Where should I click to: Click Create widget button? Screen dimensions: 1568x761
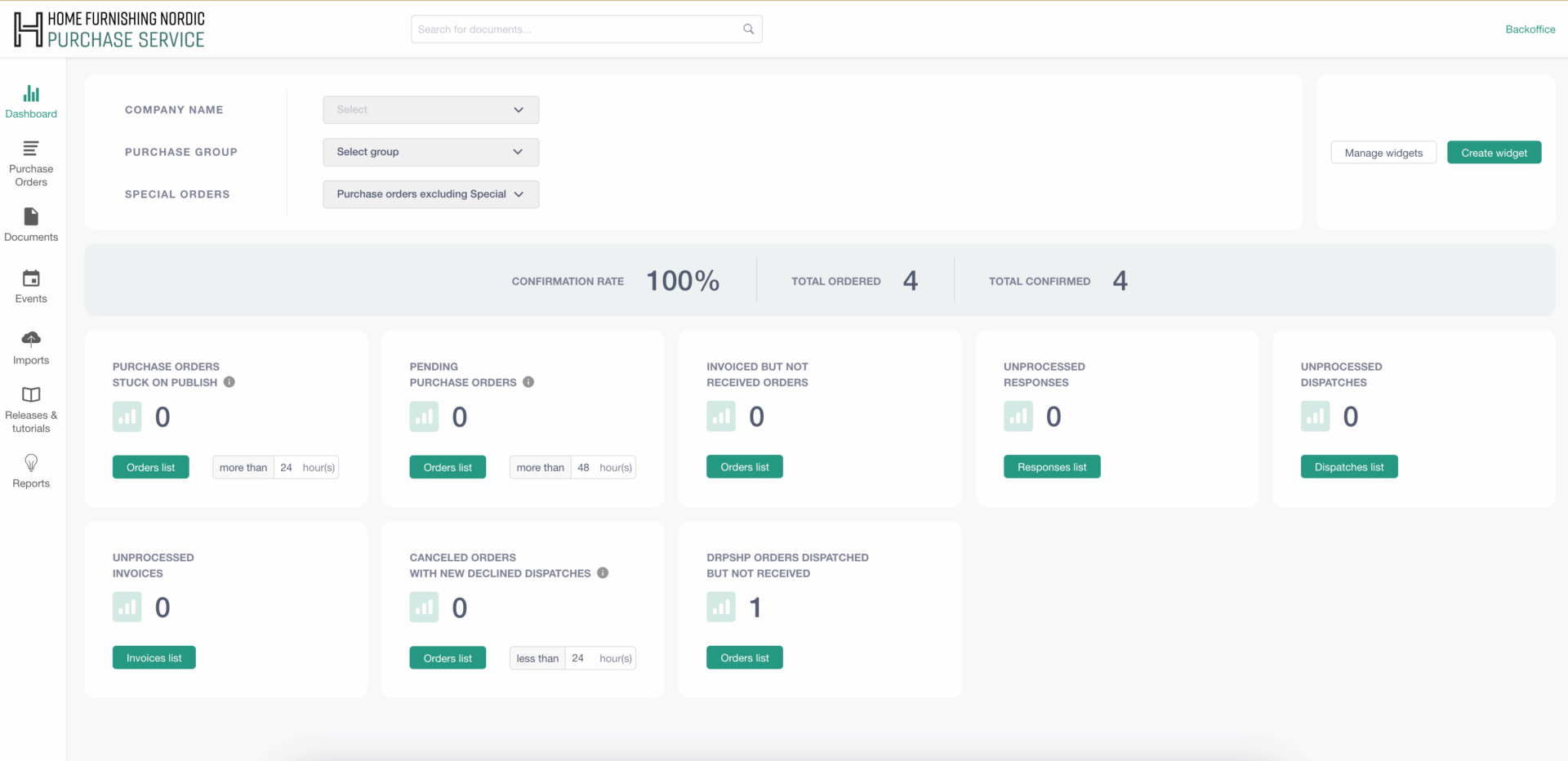pyautogui.click(x=1494, y=153)
